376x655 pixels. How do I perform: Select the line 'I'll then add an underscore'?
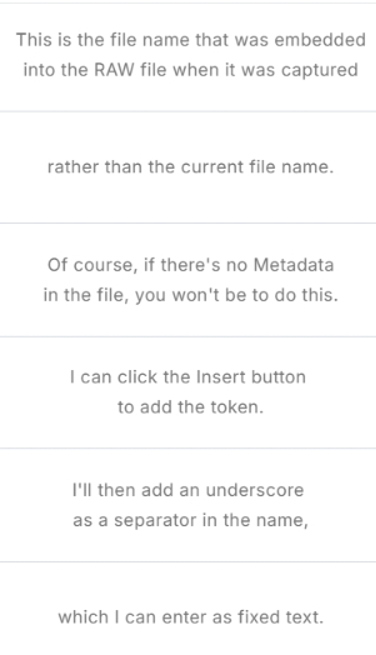point(188,490)
